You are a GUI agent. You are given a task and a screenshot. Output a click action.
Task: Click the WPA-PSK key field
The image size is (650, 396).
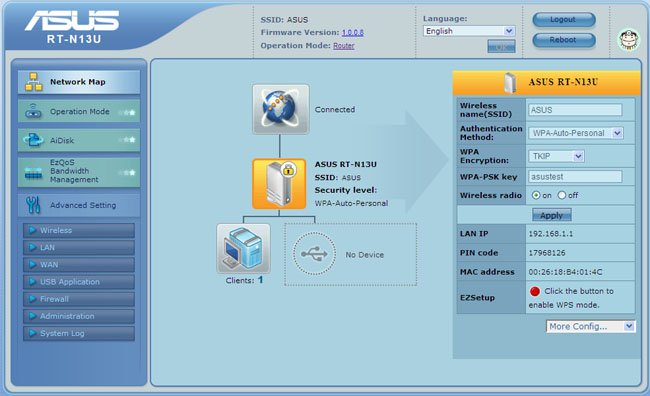[x=575, y=177]
